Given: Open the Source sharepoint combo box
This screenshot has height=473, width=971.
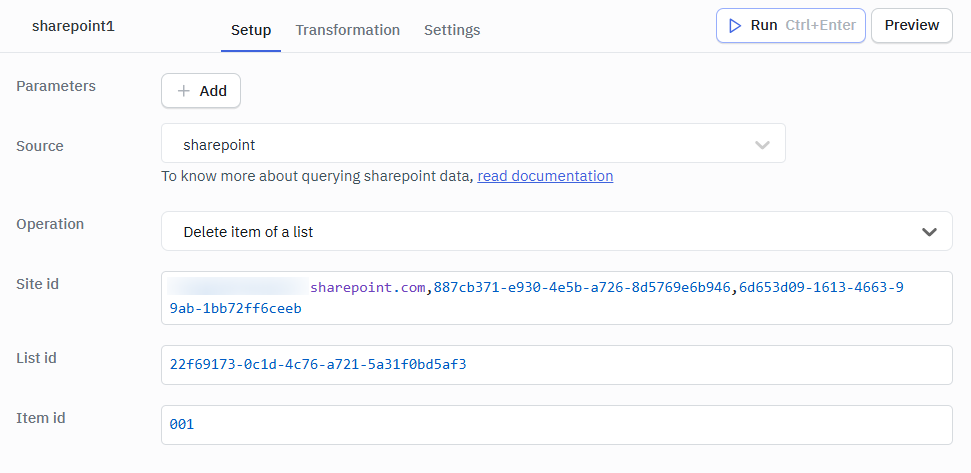Looking at the screenshot, I should click(x=473, y=143).
